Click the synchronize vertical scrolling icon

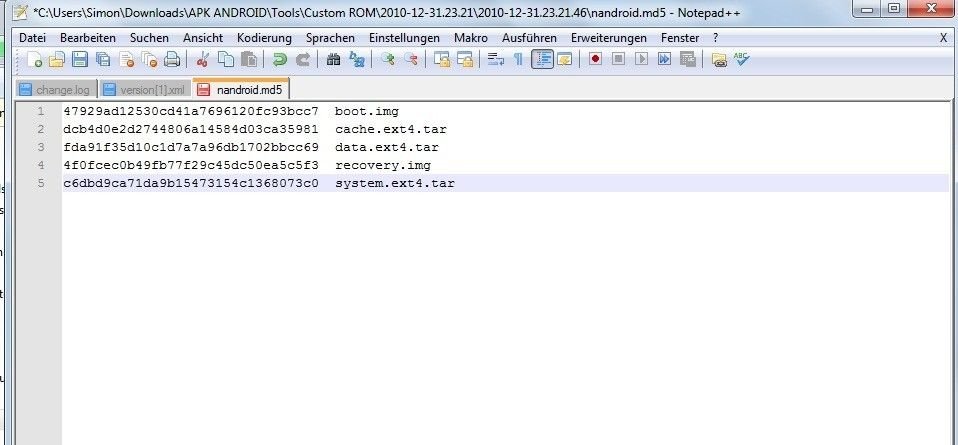coord(442,59)
